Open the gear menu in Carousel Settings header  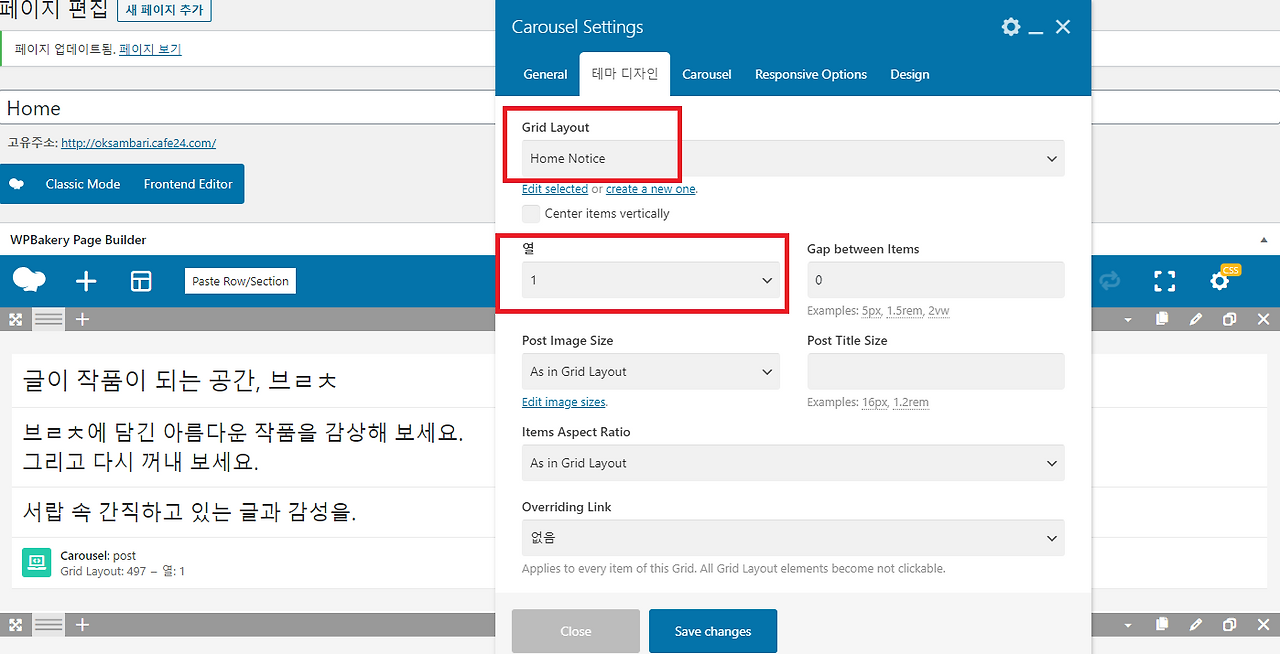point(1011,27)
